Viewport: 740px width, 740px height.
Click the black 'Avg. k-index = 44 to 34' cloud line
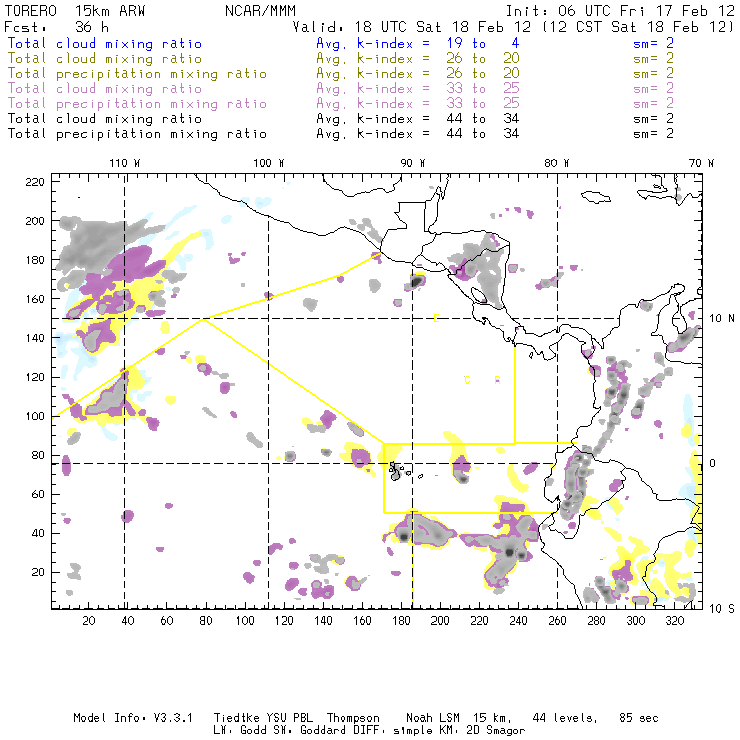point(418,118)
